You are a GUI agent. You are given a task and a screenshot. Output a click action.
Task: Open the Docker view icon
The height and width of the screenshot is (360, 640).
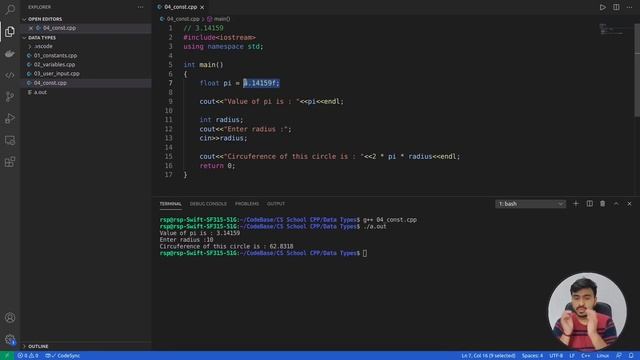10,53
